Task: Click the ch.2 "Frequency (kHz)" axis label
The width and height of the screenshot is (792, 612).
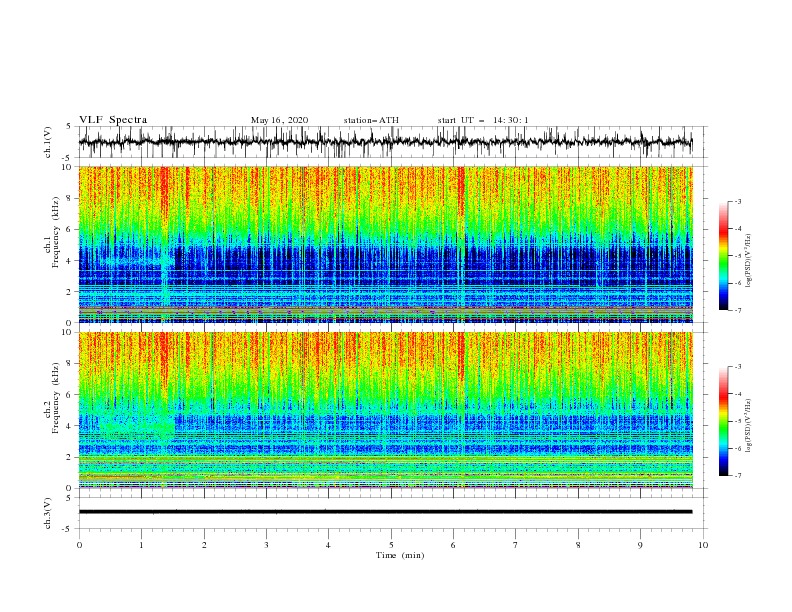Action: tap(56, 398)
